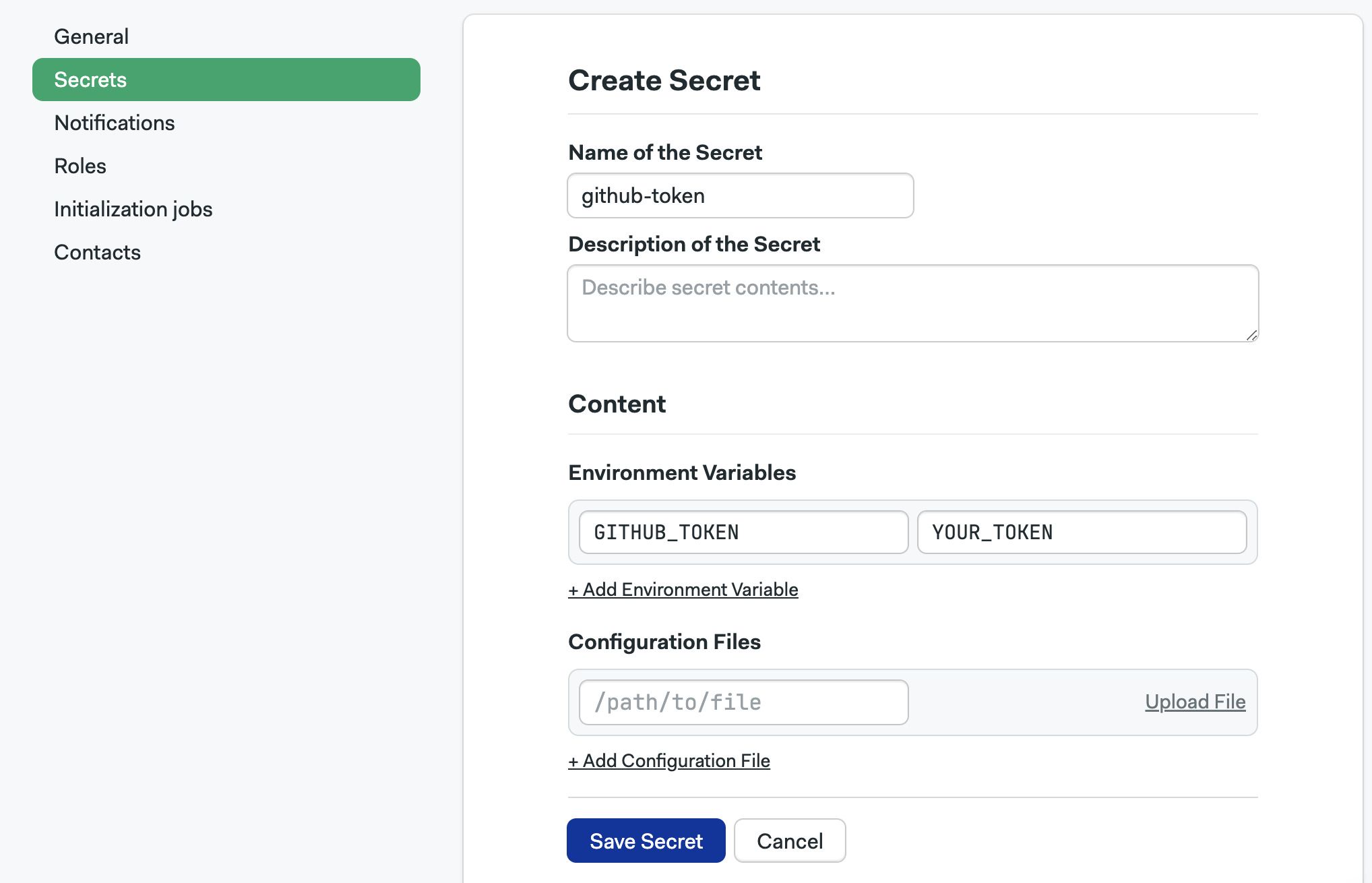Click into the secret description textarea
This screenshot has width=1372, height=883.
(x=913, y=303)
